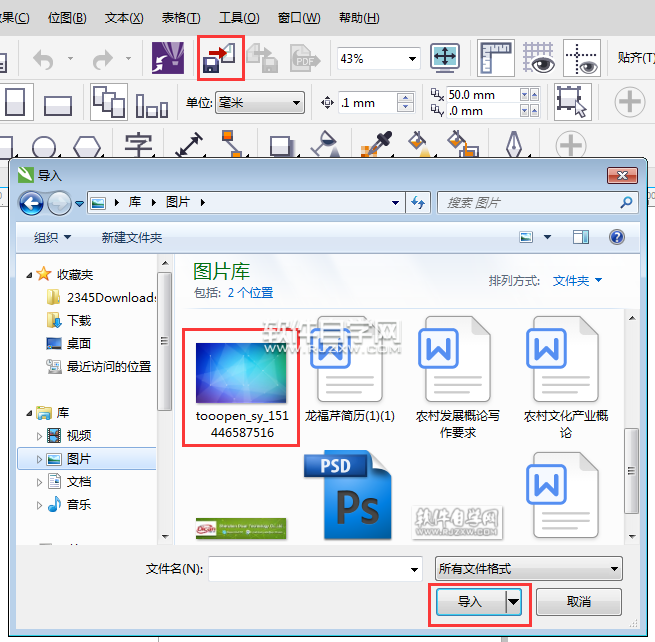This screenshot has width=655, height=642.
Task: Select the Text tool
Action: (138, 145)
